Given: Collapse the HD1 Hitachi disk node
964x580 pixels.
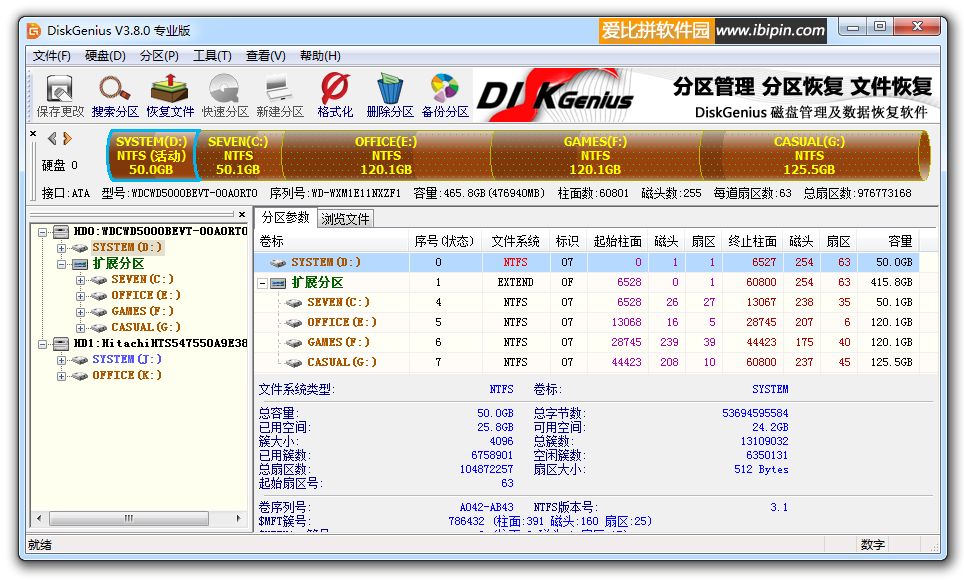Looking at the screenshot, I should (42, 344).
